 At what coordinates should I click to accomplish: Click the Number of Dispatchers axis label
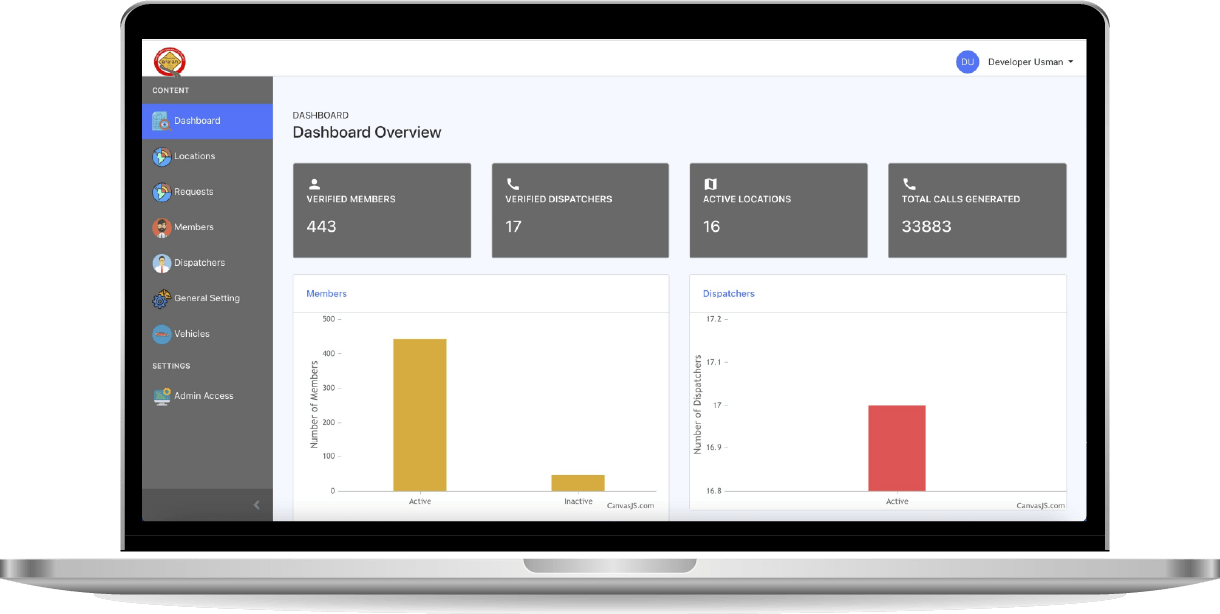(x=698, y=404)
